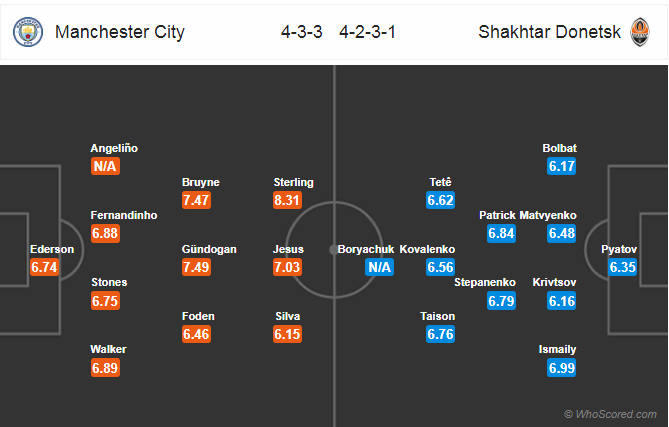The height and width of the screenshot is (427, 669).
Task: Click the Shakhtar Donetsk club crest
Action: 640,32
